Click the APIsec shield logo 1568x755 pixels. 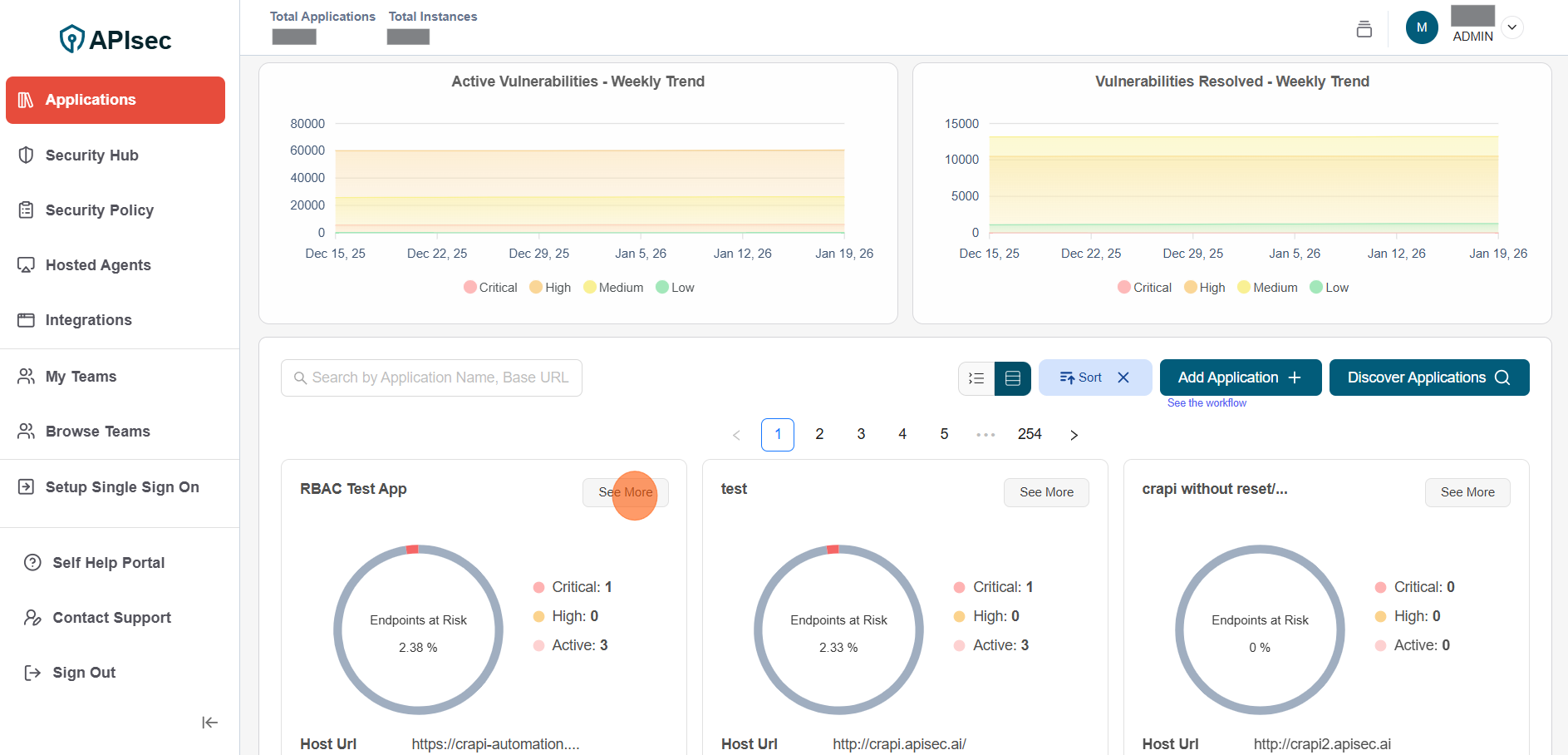tap(72, 39)
